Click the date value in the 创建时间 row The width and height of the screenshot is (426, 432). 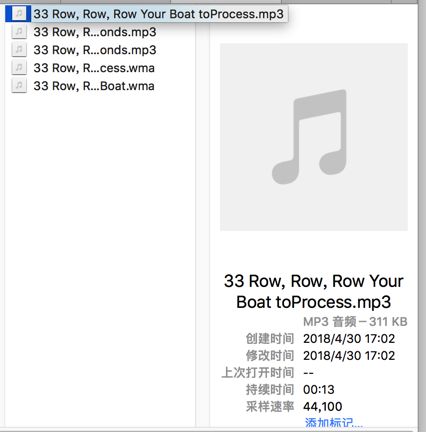tap(349, 339)
